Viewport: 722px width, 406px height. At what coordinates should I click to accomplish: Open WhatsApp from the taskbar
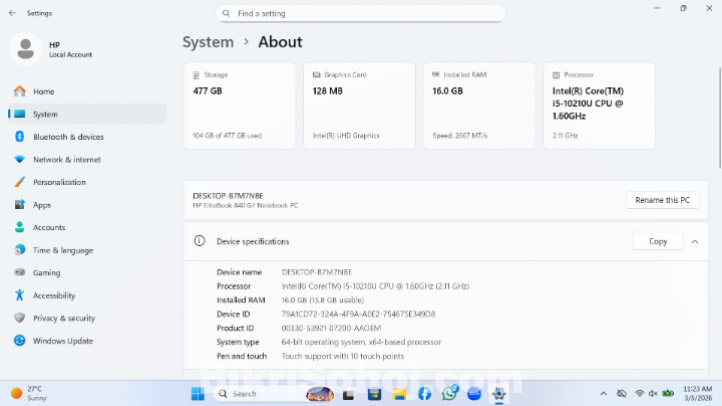click(x=449, y=393)
